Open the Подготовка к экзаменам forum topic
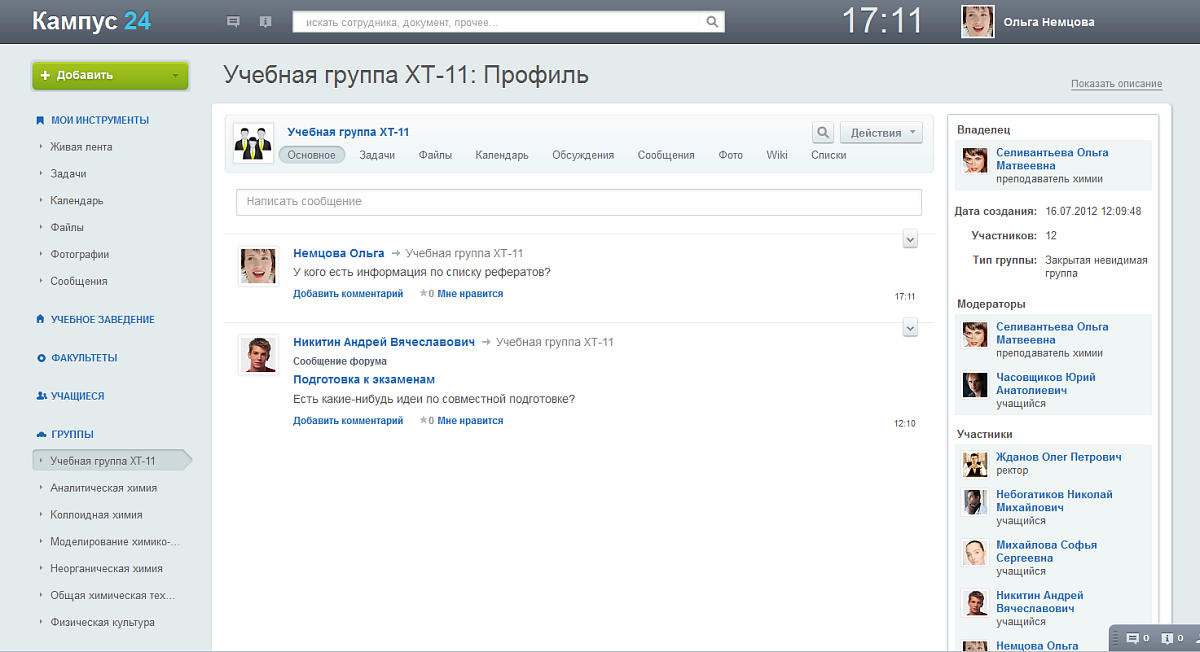This screenshot has height=652, width=1200. click(x=364, y=380)
